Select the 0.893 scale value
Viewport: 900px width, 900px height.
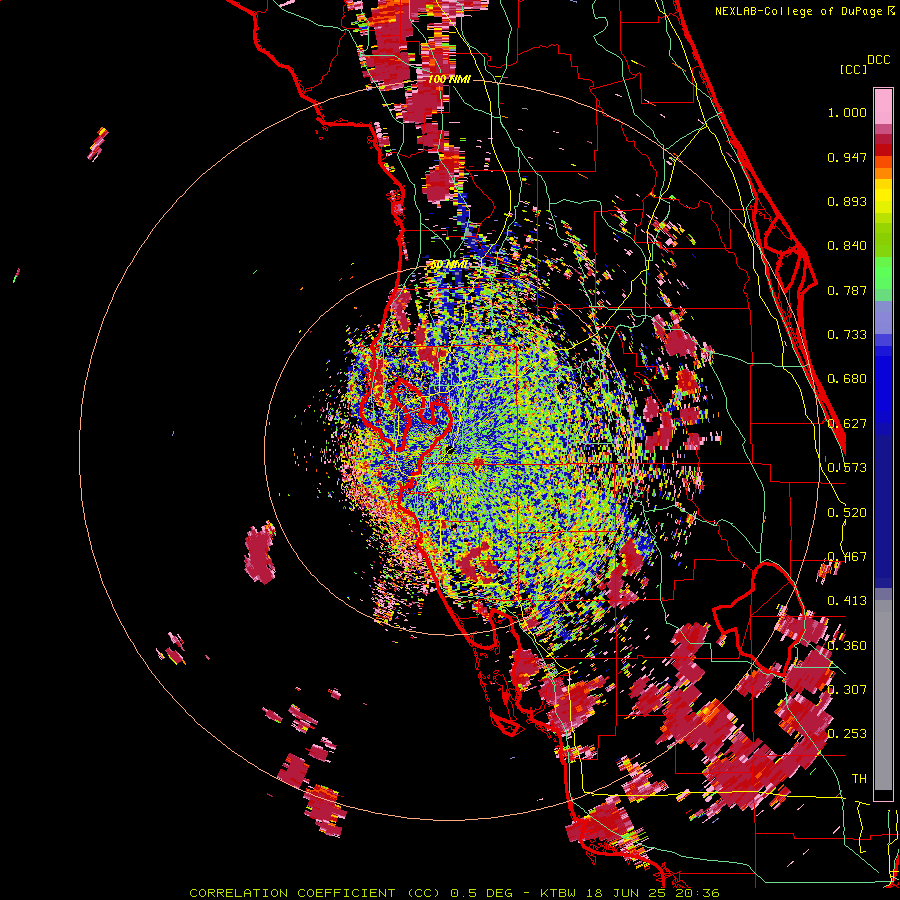[x=847, y=201]
